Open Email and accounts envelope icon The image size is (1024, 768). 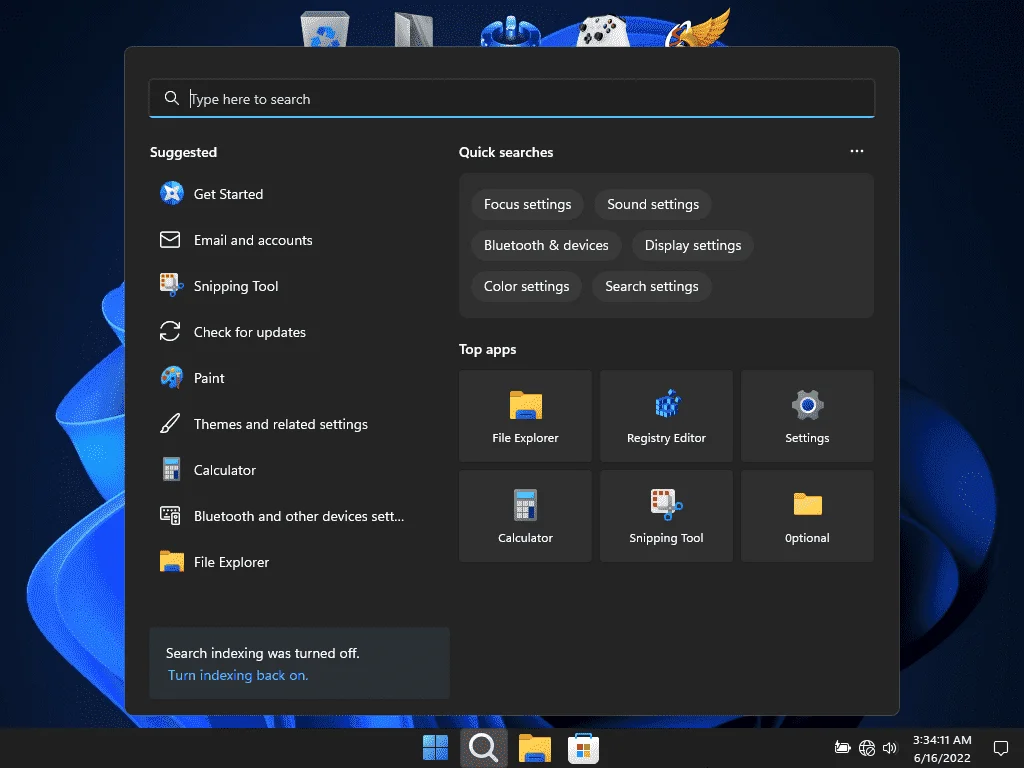pos(170,240)
